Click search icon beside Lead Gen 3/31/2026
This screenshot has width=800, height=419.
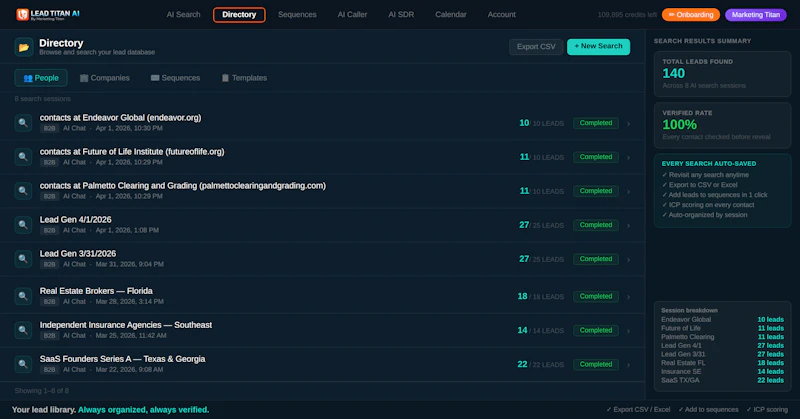[x=23, y=259]
